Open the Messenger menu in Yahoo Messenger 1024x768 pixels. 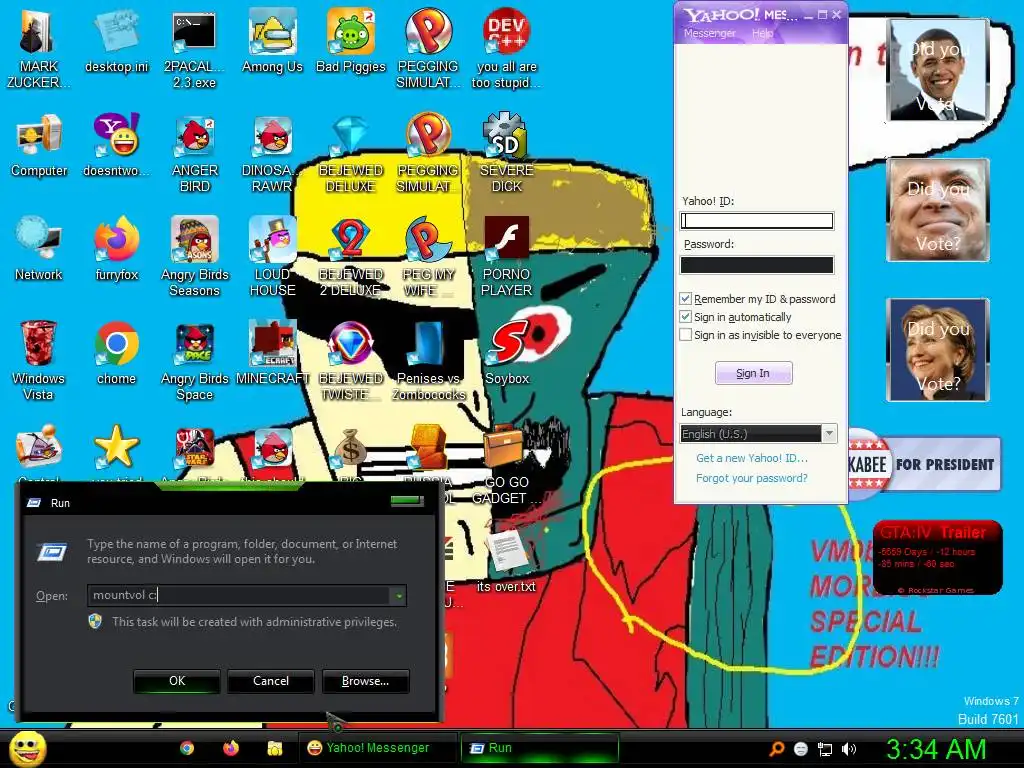[x=709, y=33]
